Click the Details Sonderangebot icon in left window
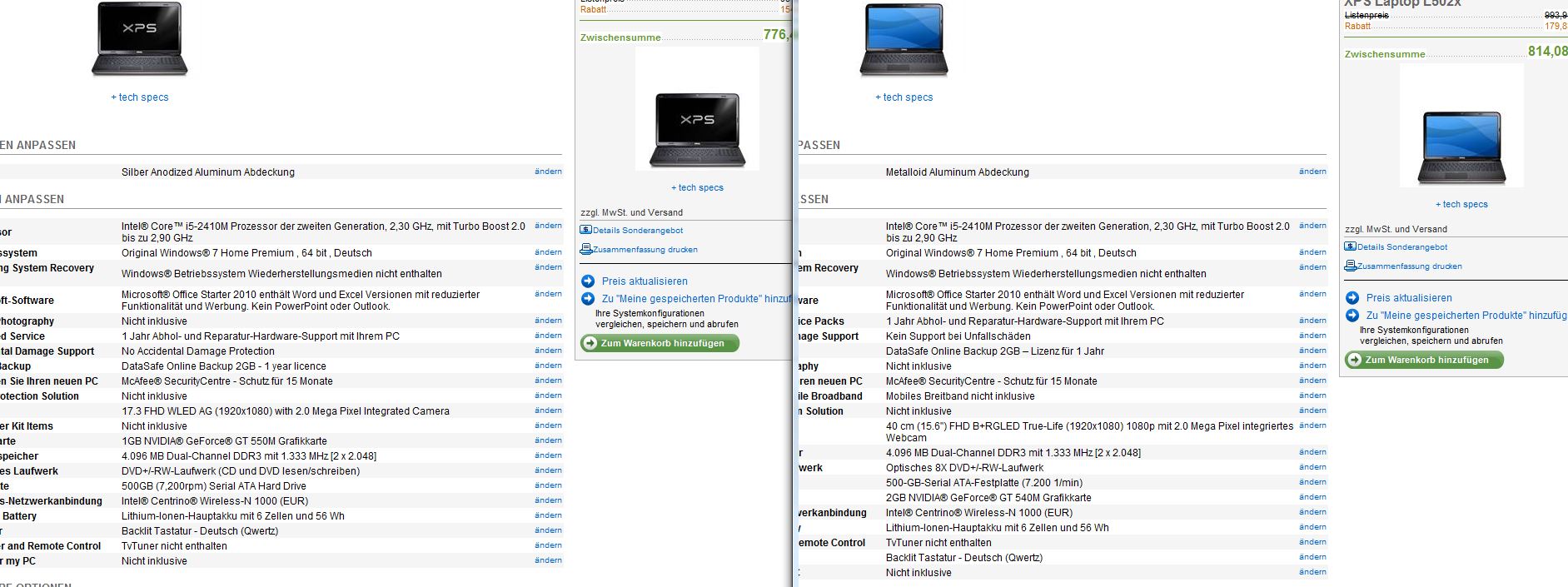1568x587 pixels. coord(586,230)
